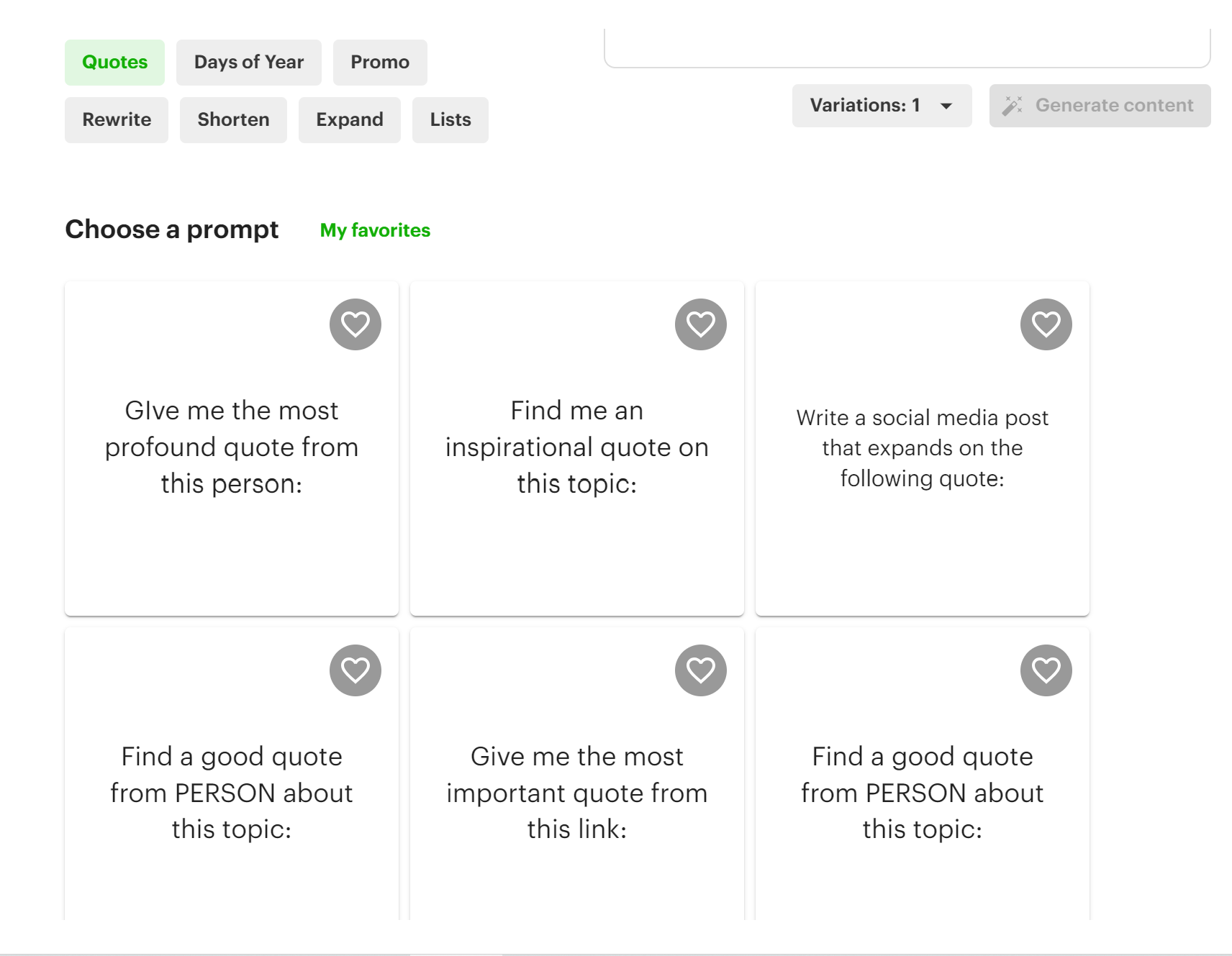1232x956 pixels.
Task: Choose the Rewrite category
Action: coord(117,120)
